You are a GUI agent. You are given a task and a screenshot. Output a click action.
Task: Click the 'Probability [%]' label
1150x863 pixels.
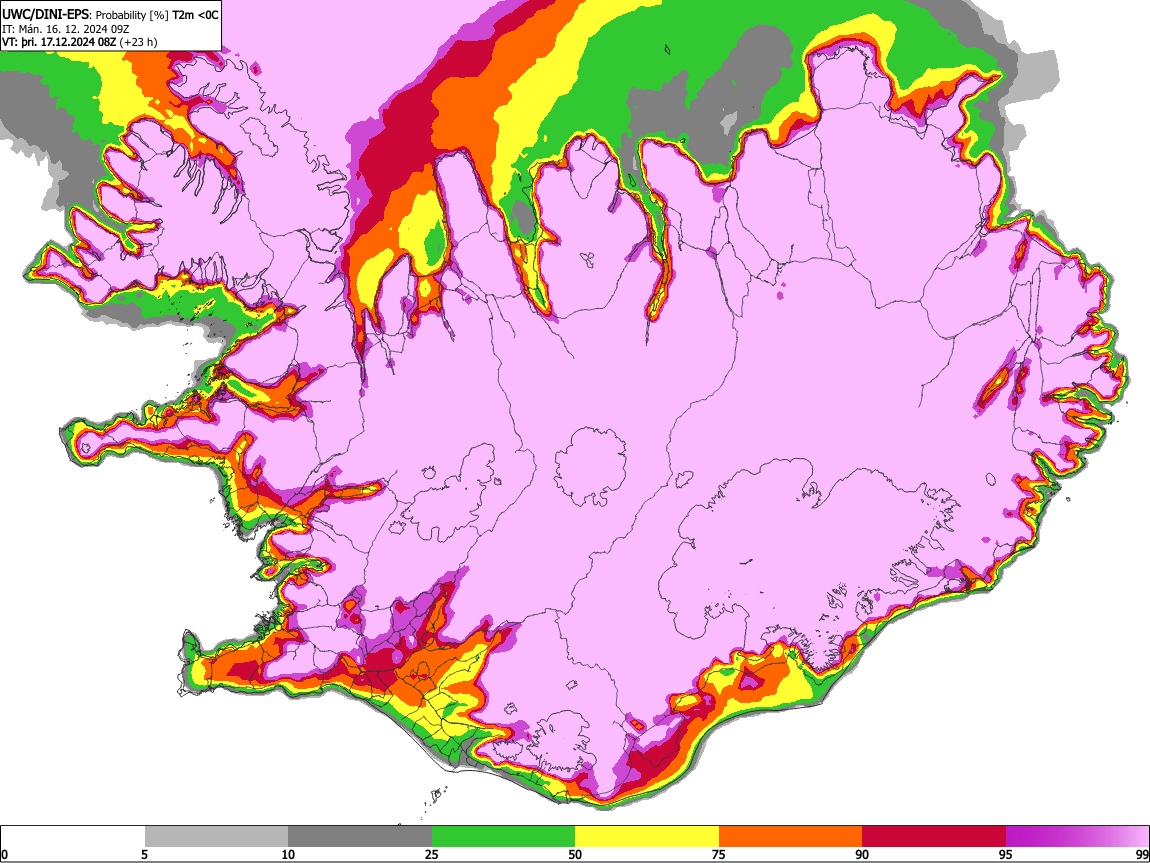[x=132, y=15]
